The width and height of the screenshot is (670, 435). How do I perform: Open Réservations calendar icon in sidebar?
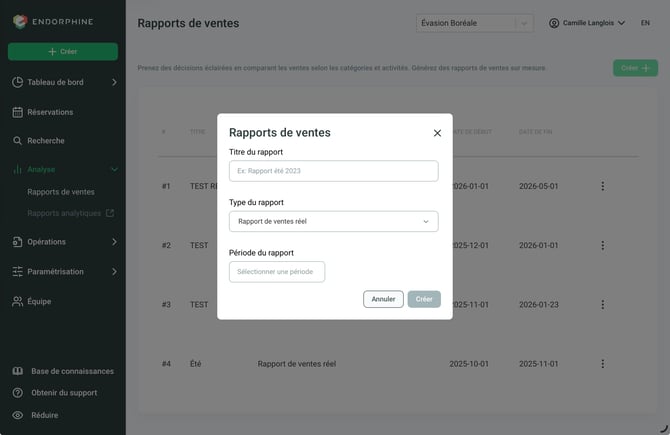tap(18, 112)
